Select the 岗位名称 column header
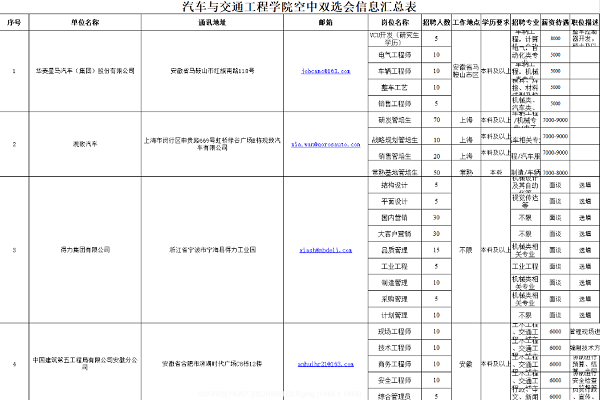600x400 pixels. [x=395, y=22]
